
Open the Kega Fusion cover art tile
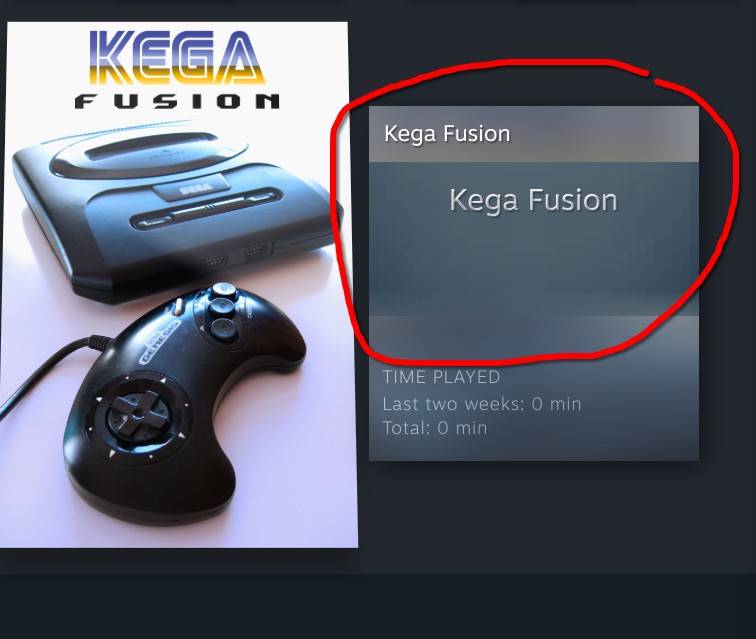179,285
